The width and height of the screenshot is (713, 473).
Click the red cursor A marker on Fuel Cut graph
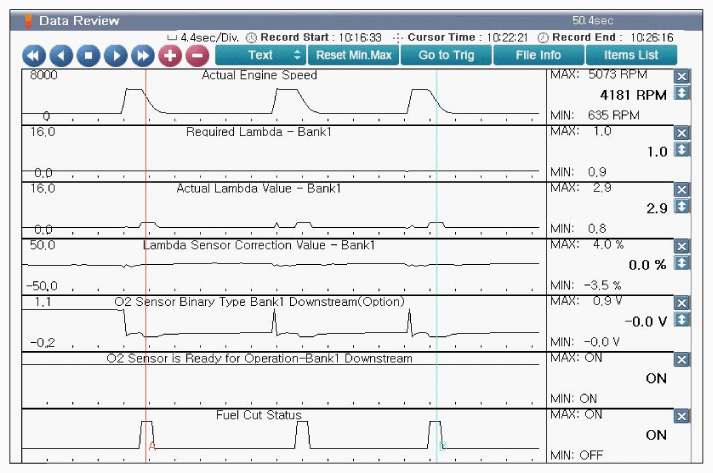coord(152,447)
